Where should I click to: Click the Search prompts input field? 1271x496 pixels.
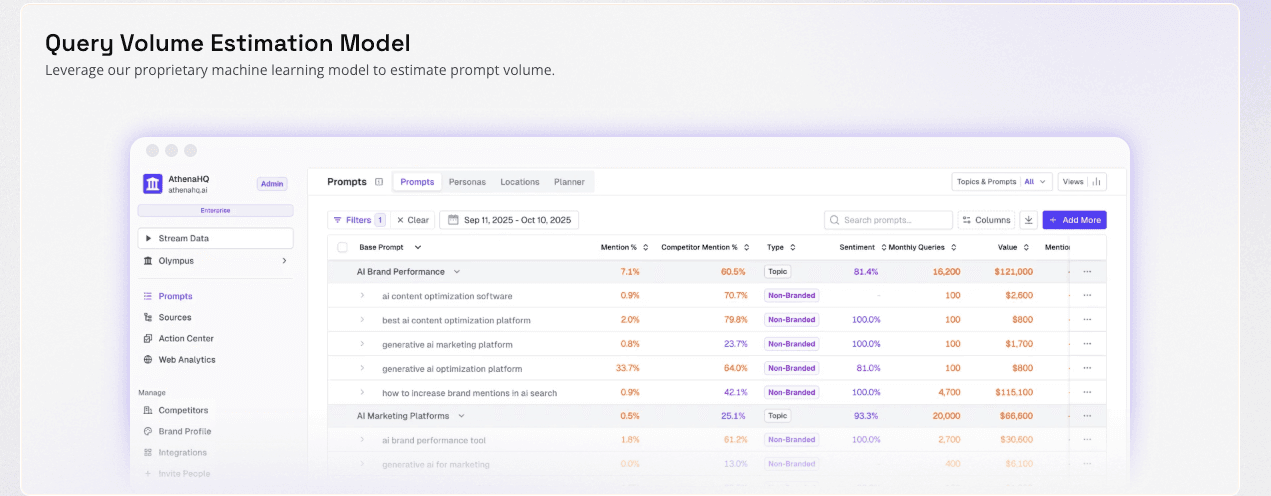click(888, 220)
